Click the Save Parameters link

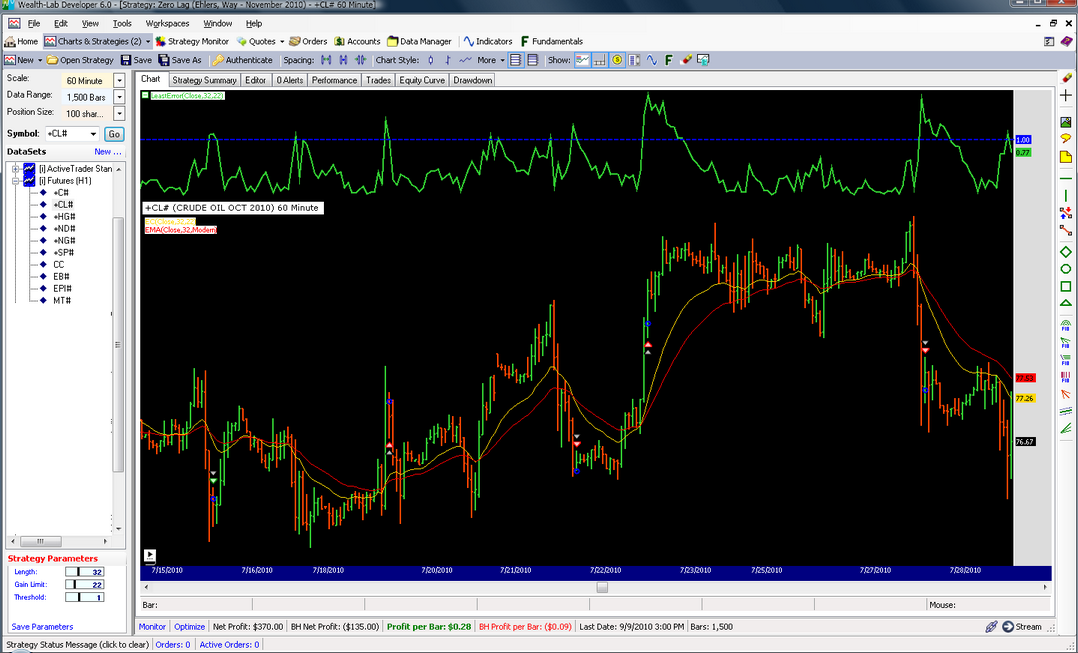click(42, 627)
